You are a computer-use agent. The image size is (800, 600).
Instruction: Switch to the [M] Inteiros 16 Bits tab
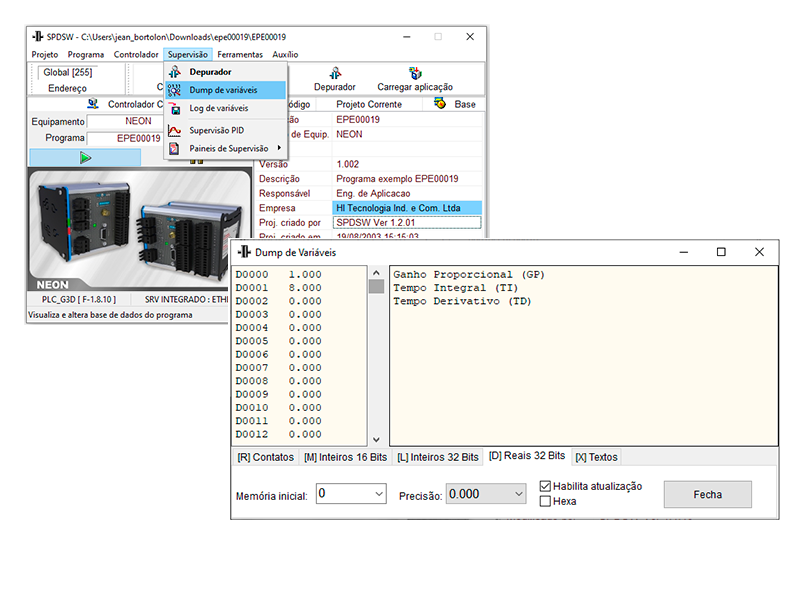[x=345, y=457]
